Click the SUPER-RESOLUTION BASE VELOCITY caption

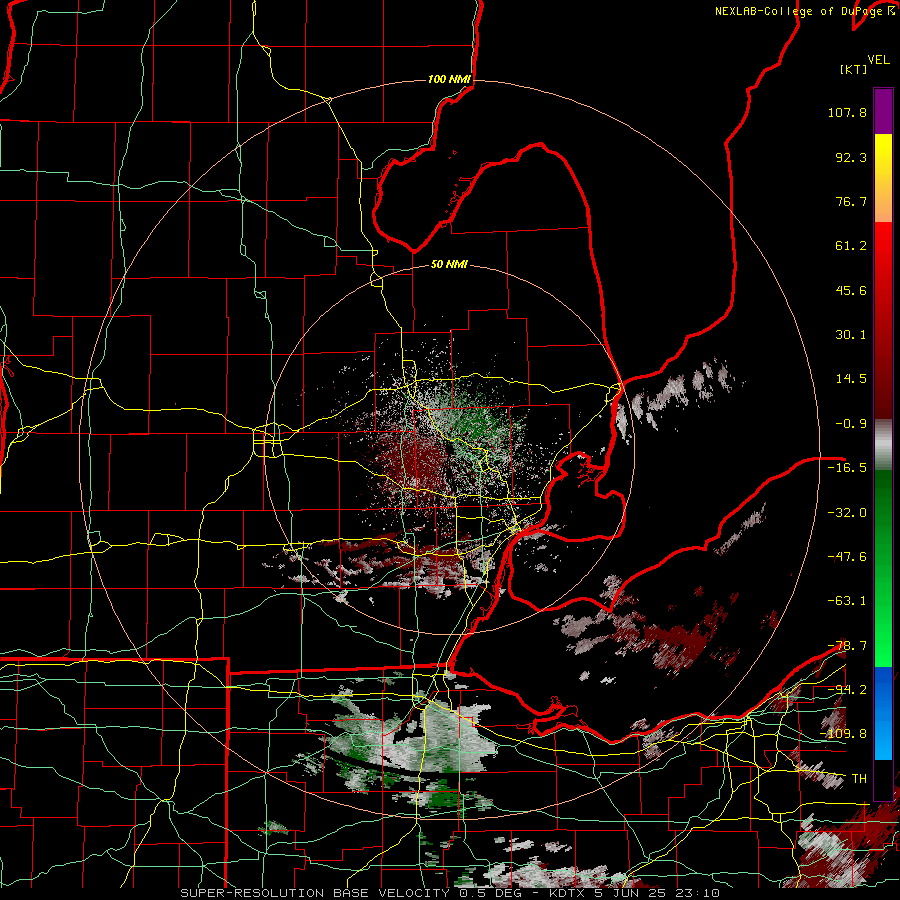pos(315,893)
